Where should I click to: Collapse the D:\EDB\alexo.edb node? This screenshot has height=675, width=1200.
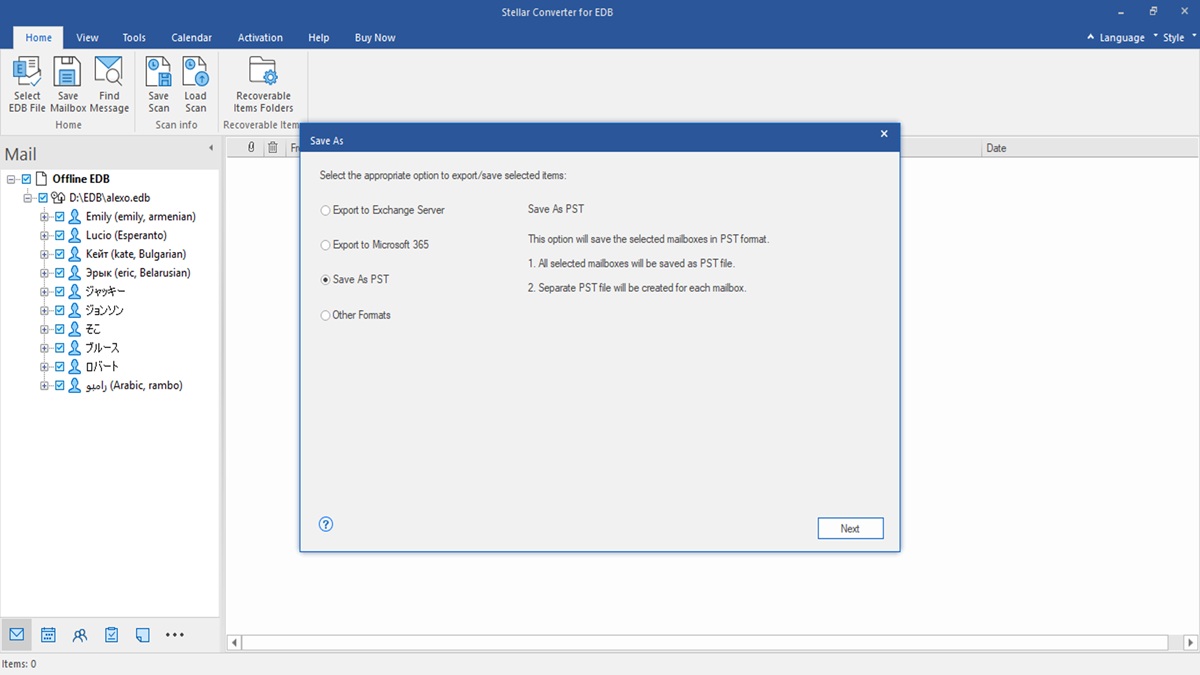28,198
